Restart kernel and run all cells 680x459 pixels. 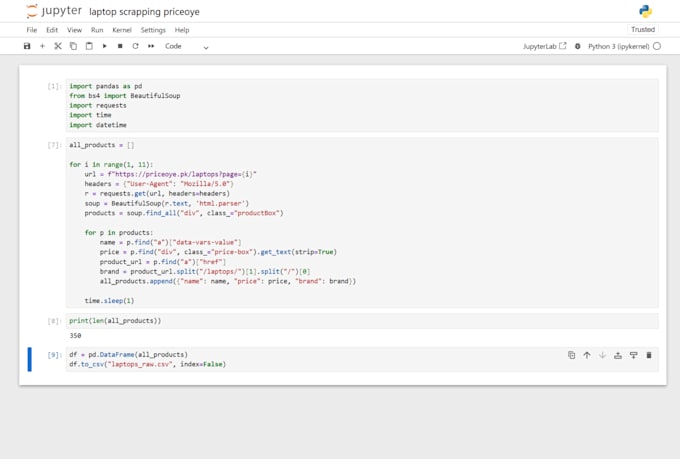[151, 46]
